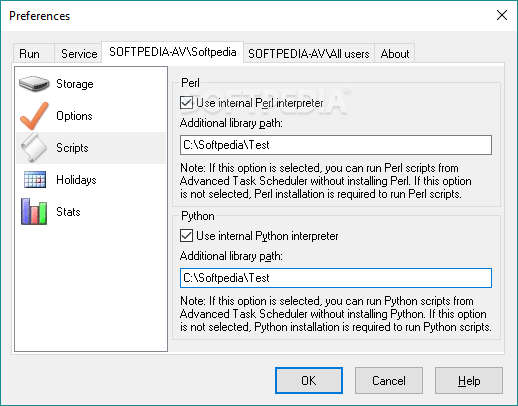Click the Stats bar chart icon
Viewport: 518px width, 406px height.
tap(34, 212)
